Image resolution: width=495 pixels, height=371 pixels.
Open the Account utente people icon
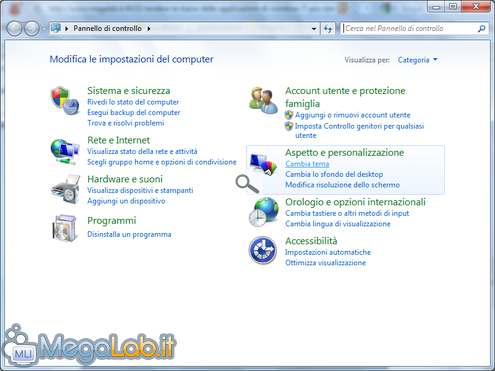coord(263,100)
